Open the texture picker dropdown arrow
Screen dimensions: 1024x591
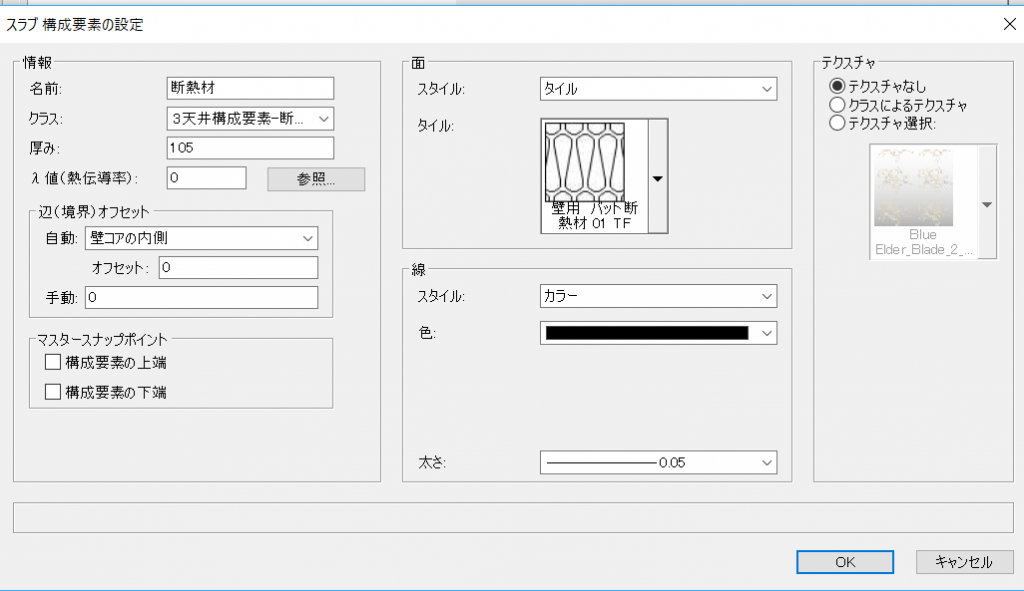[987, 204]
